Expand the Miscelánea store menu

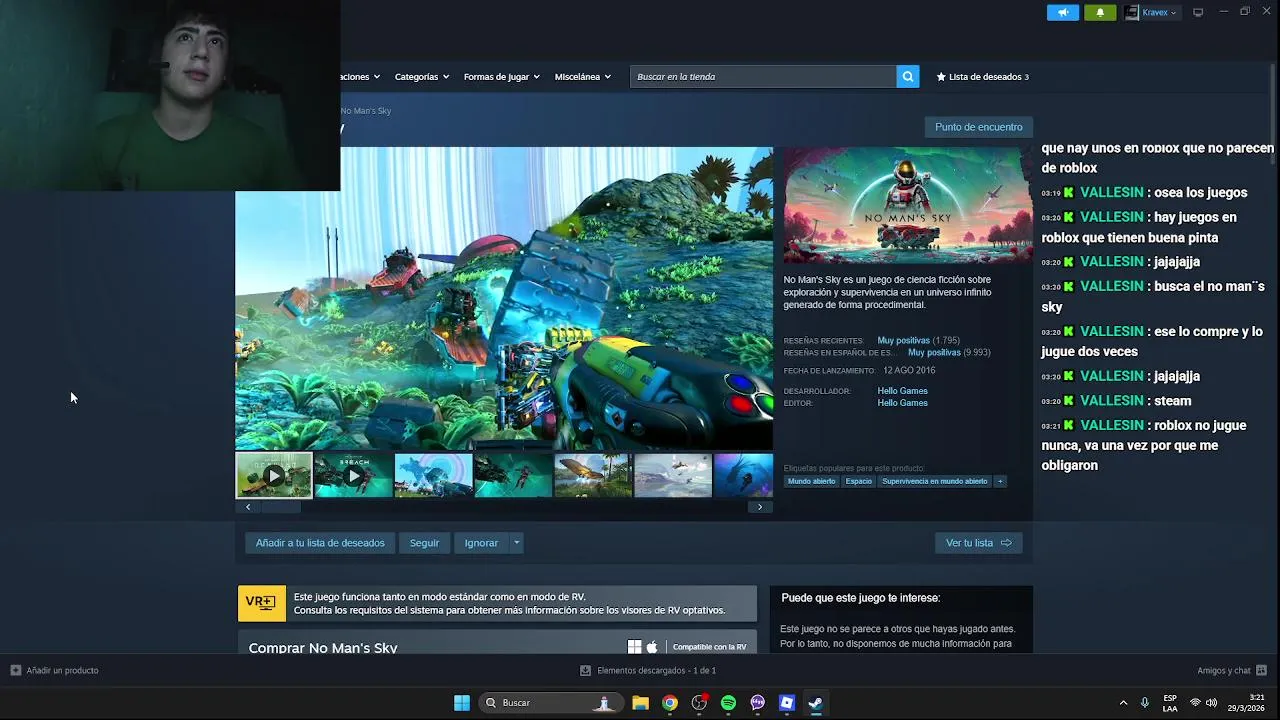(582, 77)
